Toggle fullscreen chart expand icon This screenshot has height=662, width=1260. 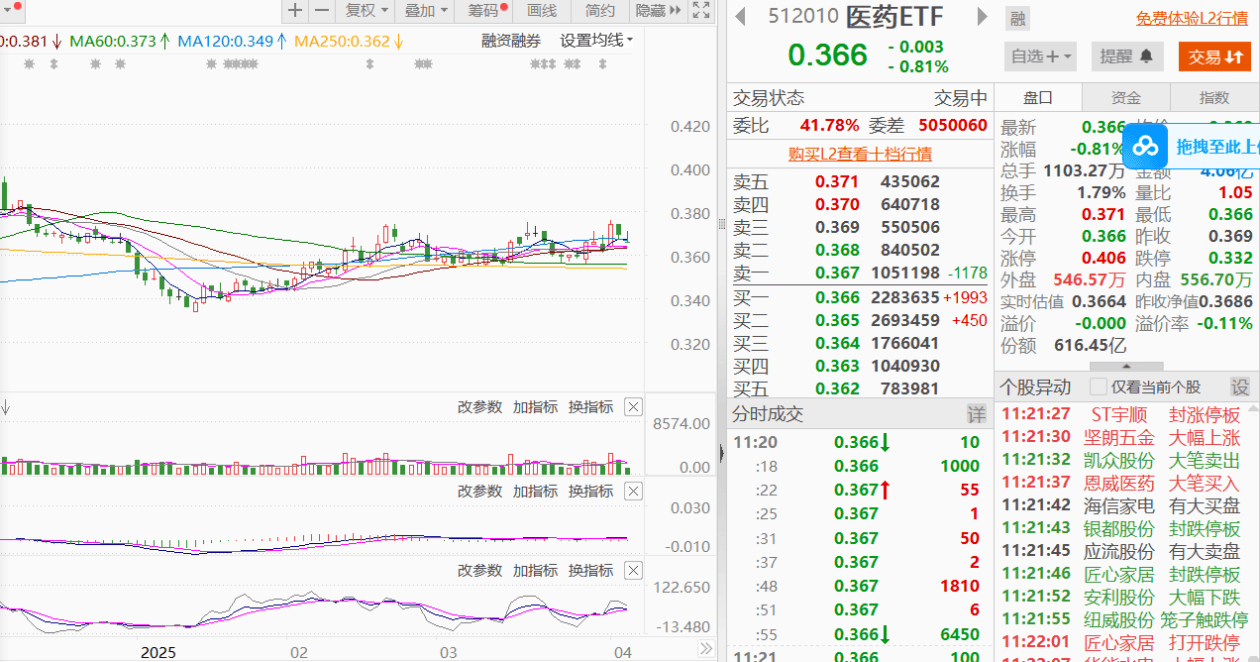pyautogui.click(x=701, y=11)
